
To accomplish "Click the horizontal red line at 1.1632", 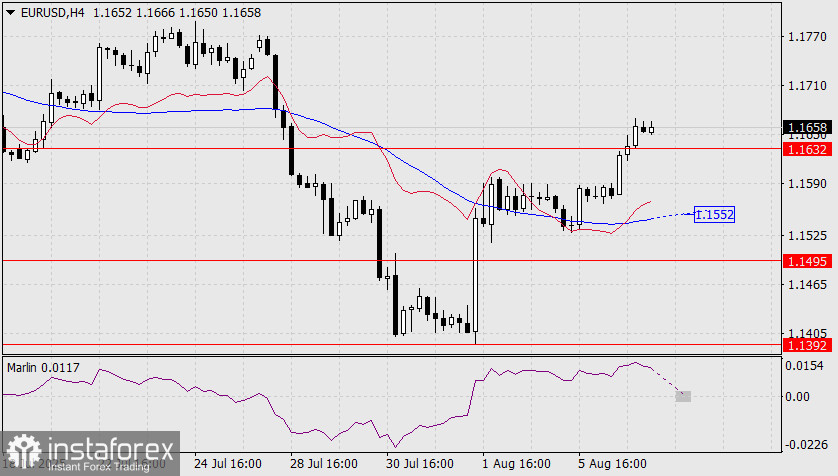I will point(392,149).
